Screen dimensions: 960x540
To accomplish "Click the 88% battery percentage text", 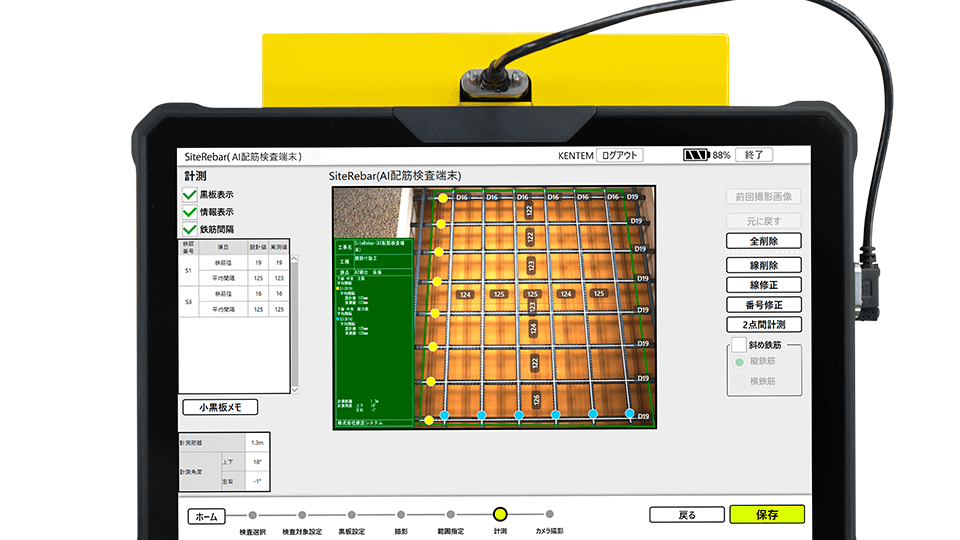I will (x=721, y=156).
